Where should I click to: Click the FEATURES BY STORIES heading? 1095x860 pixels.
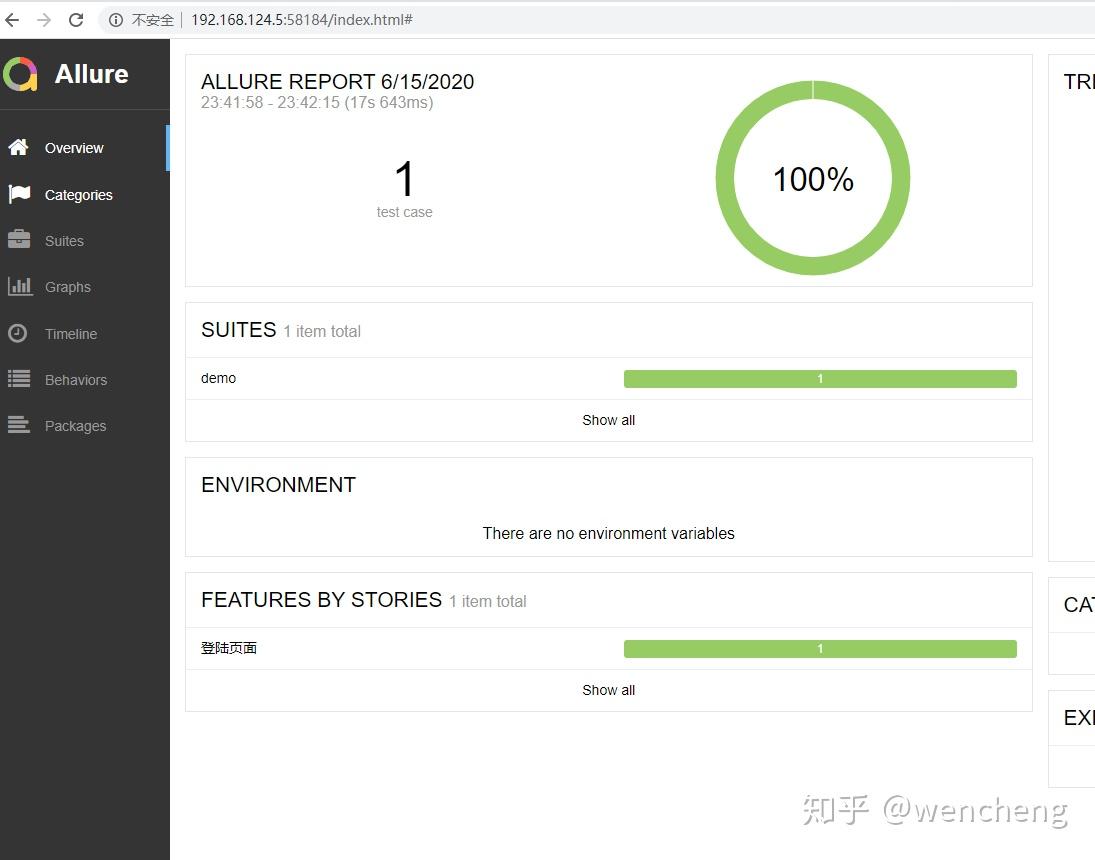tap(321, 600)
